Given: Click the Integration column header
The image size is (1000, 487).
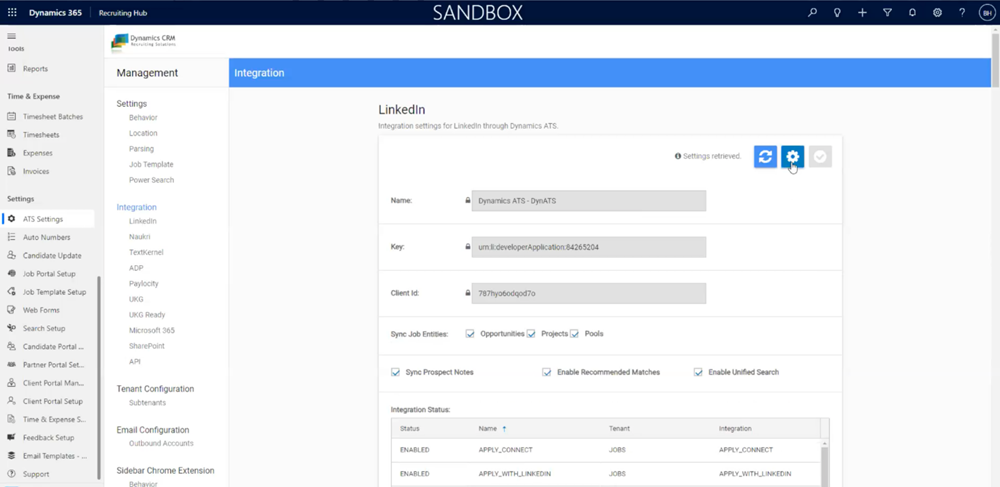Looking at the screenshot, I should (x=735, y=428).
